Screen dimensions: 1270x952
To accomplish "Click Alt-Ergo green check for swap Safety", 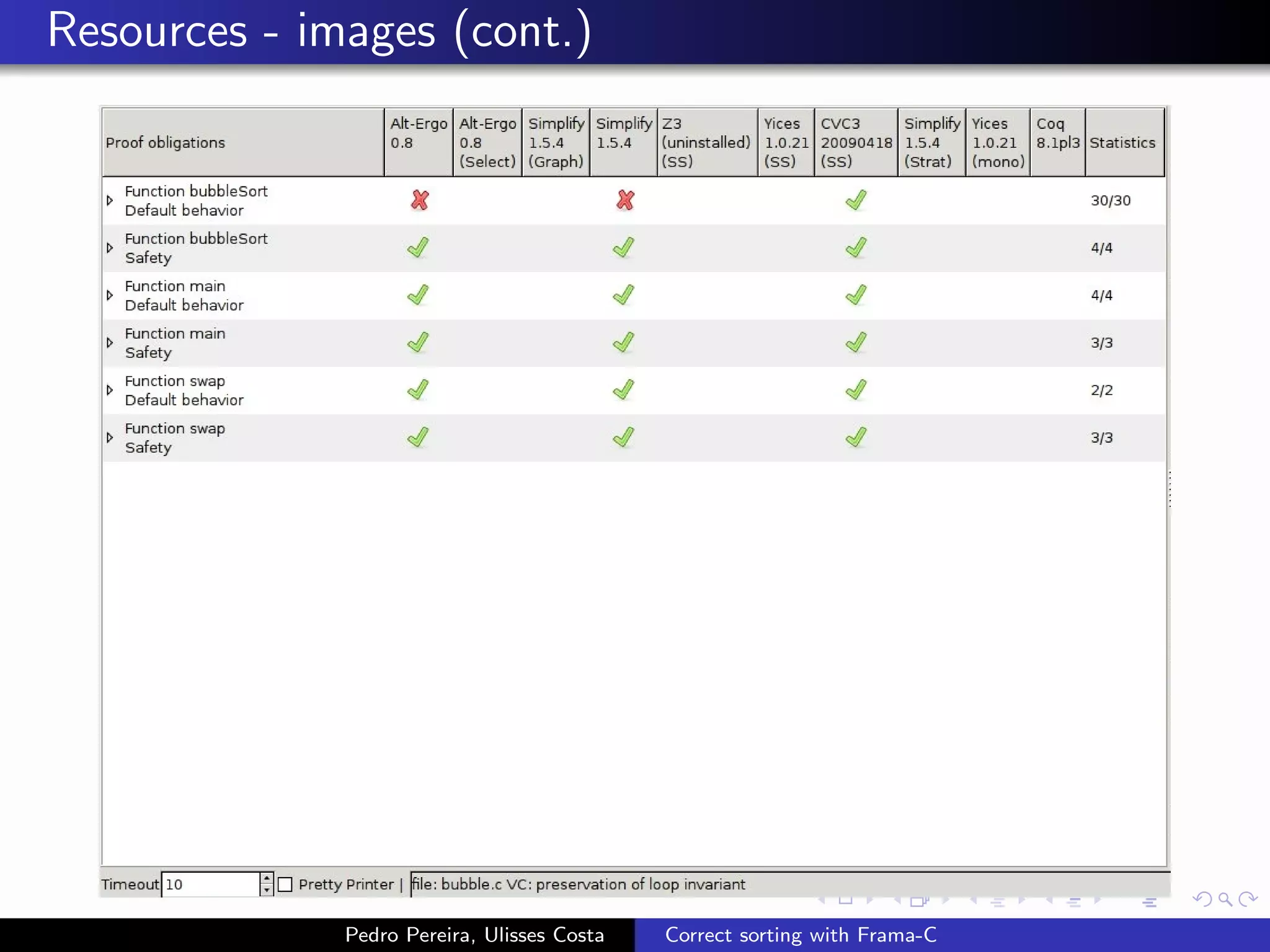I will click(418, 438).
